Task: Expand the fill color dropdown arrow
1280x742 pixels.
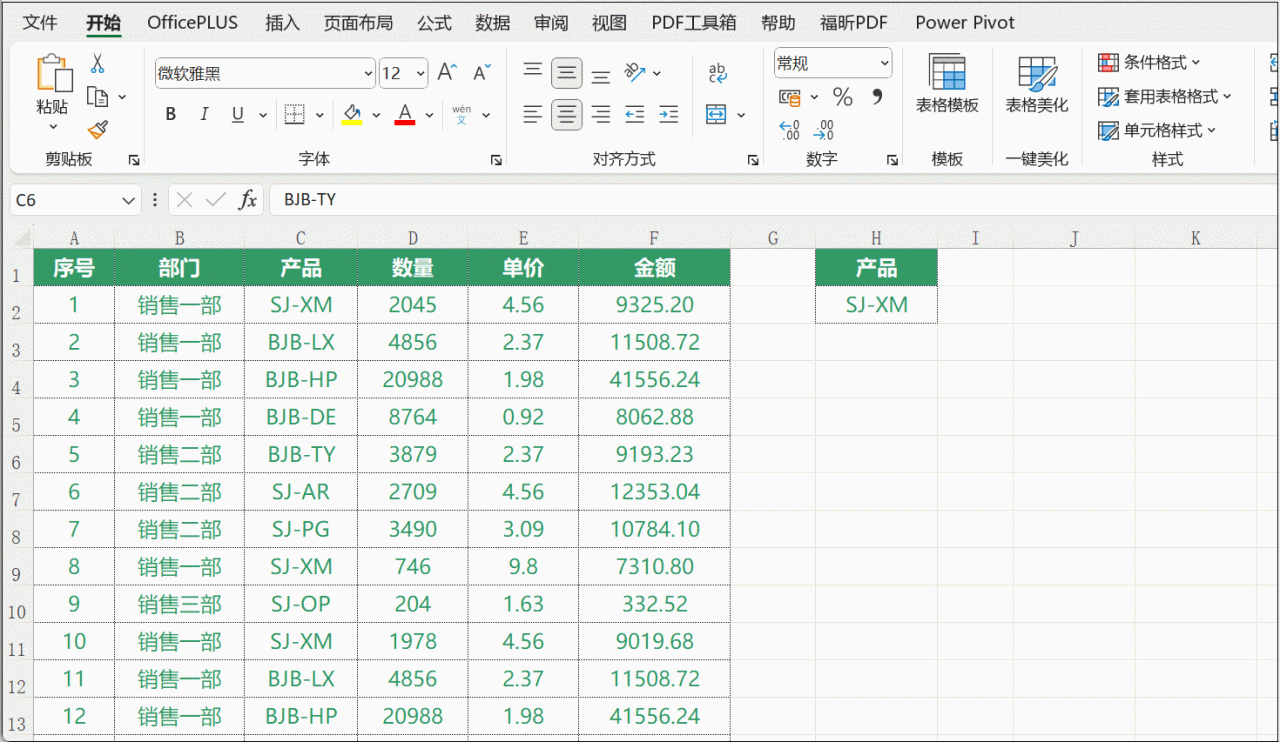Action: (376, 115)
